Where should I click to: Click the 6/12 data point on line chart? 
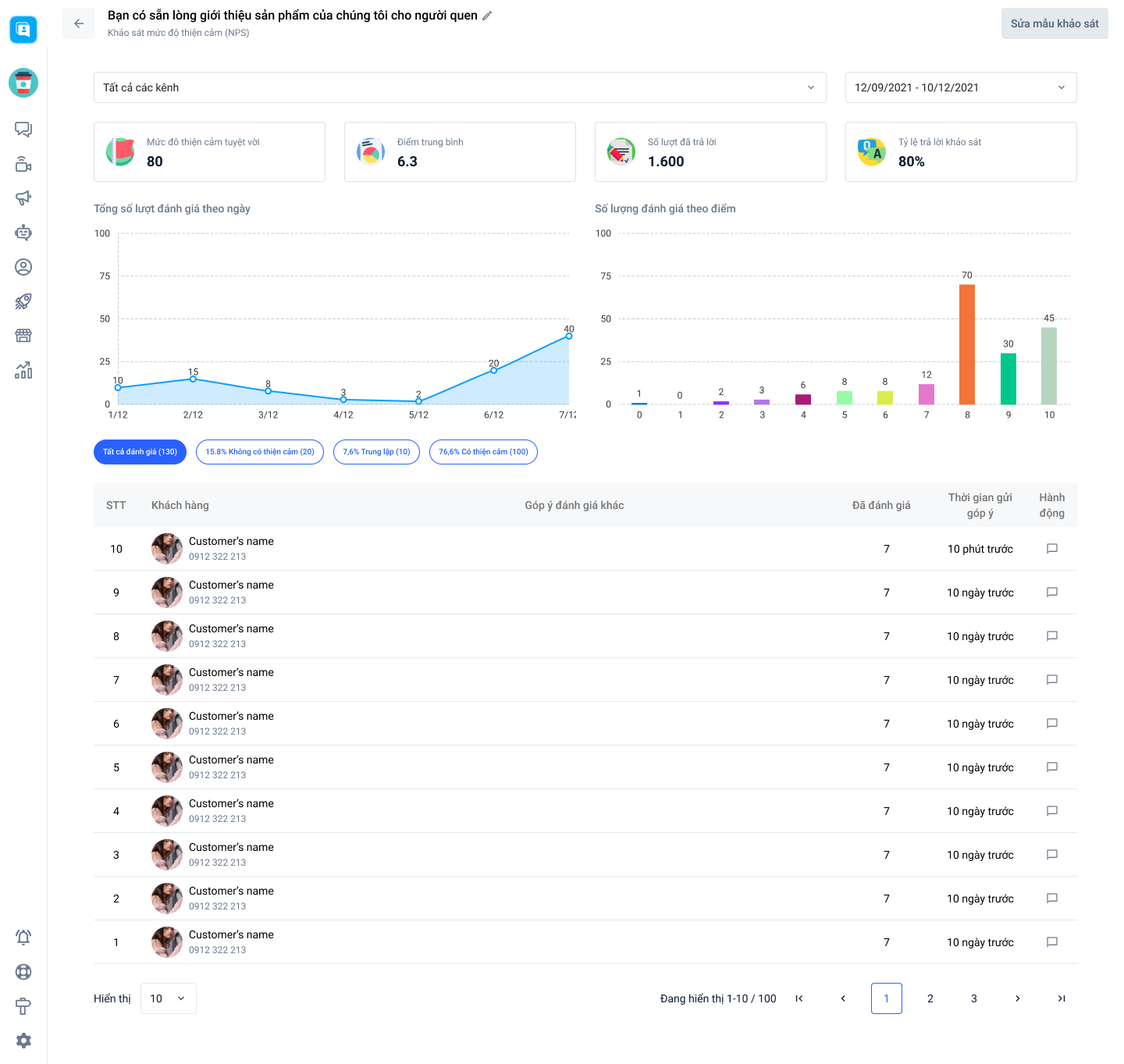click(x=493, y=371)
